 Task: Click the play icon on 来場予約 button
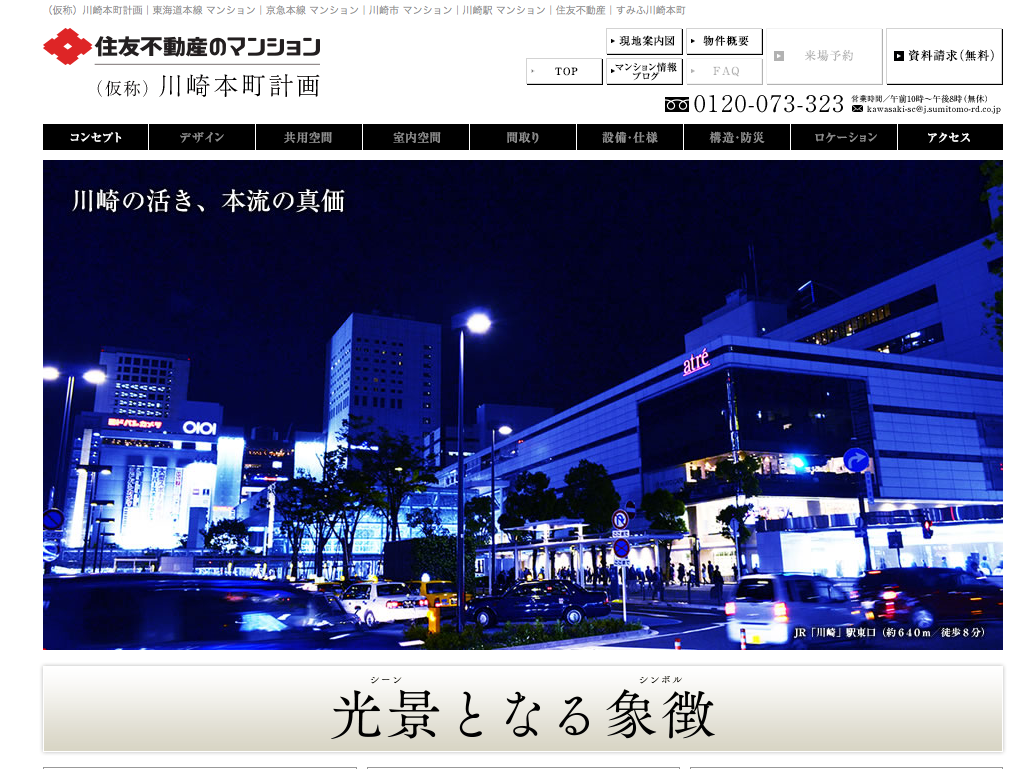click(x=779, y=56)
